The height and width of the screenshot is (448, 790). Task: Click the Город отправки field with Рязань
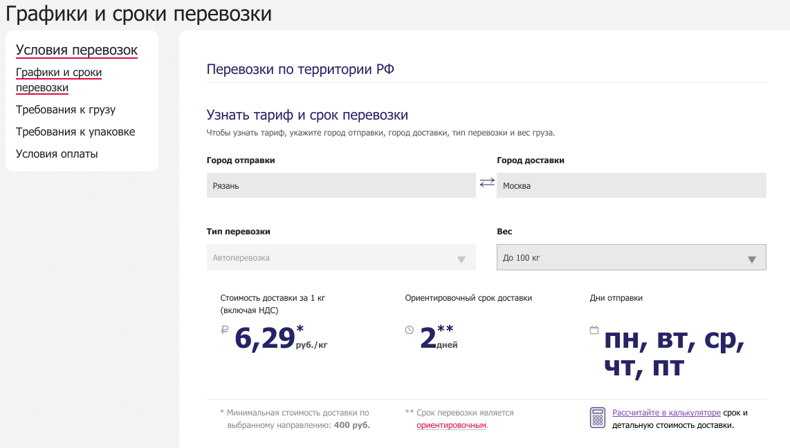[x=341, y=185]
